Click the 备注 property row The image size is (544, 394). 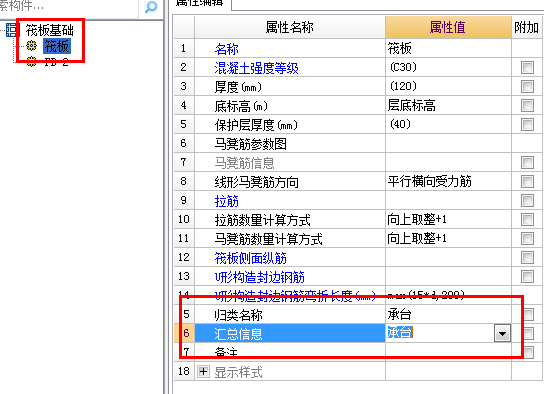[x=290, y=352]
